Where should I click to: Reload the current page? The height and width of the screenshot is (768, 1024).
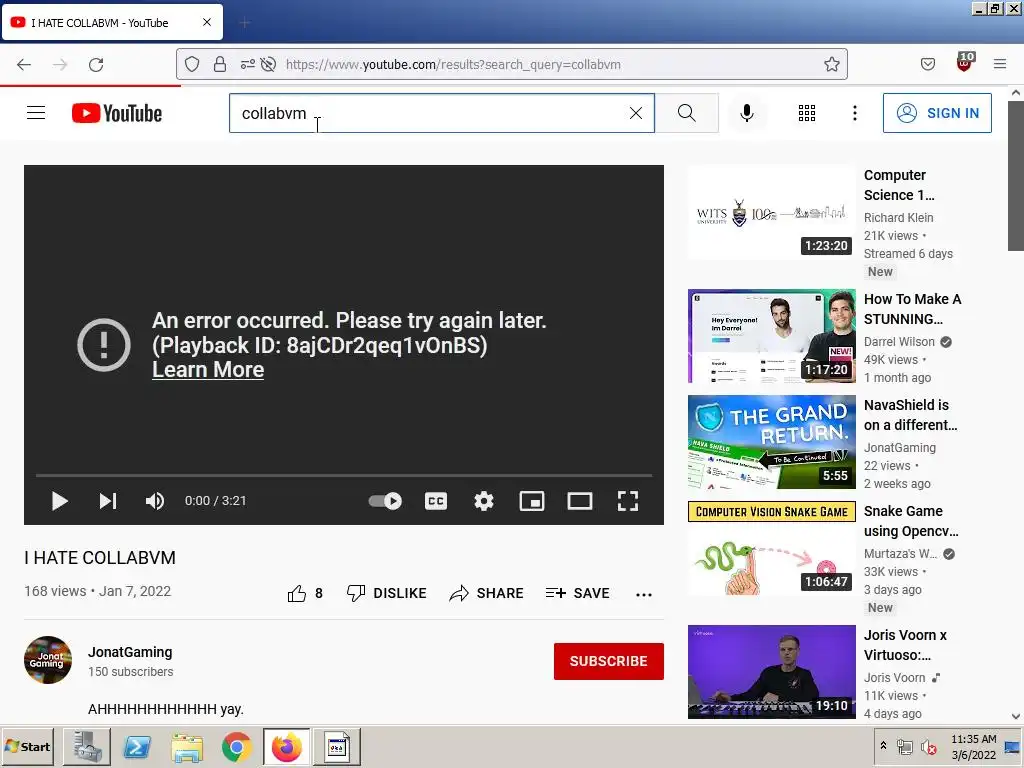96,64
